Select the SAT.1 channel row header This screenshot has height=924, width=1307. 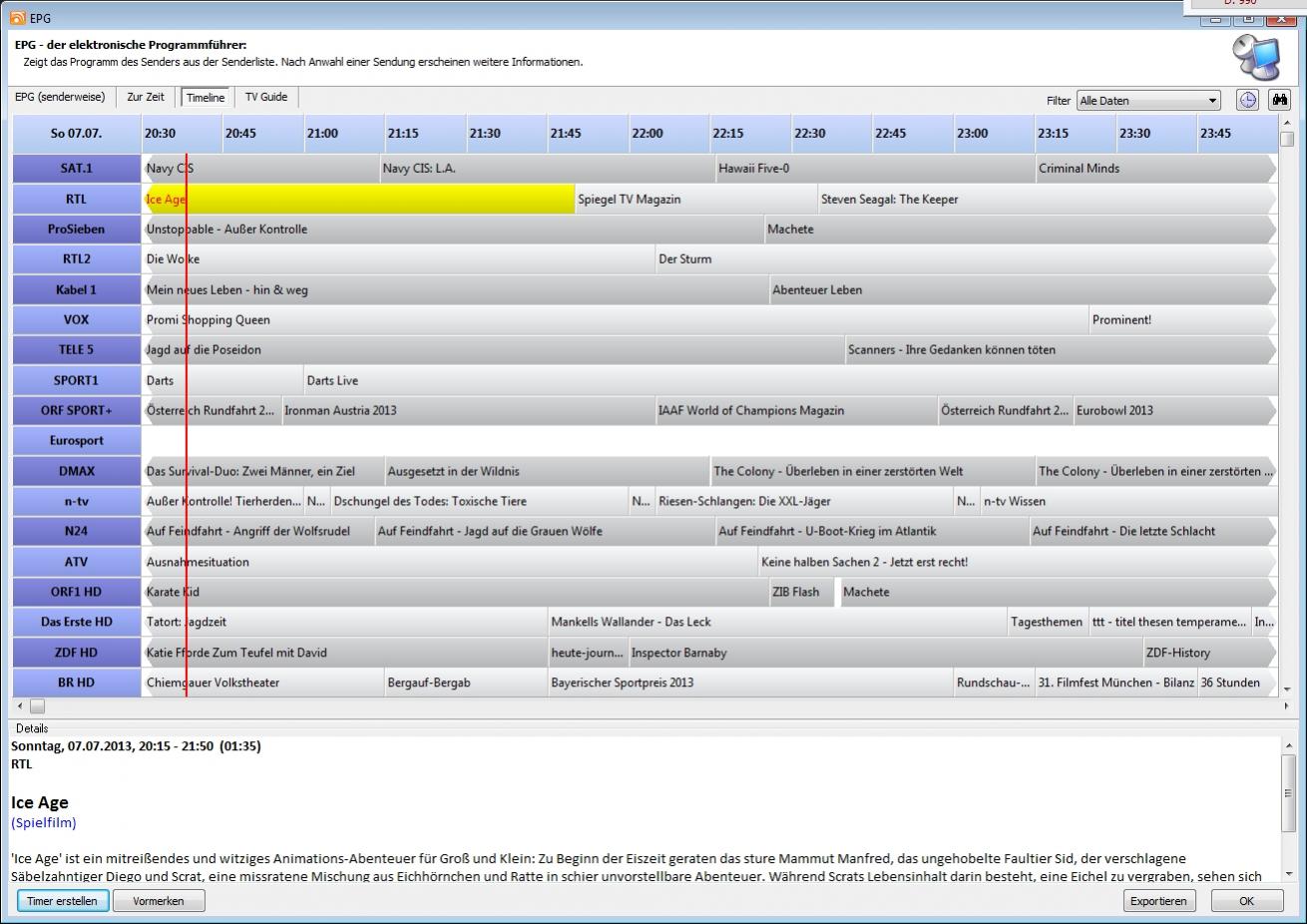(x=77, y=169)
